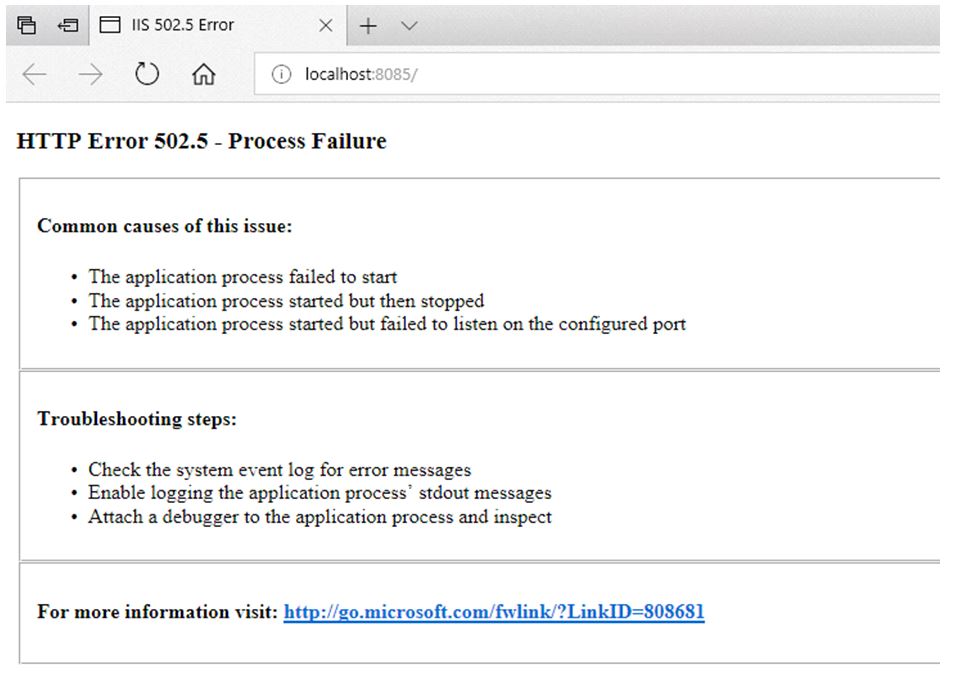Expand the tab previews chevron
953x674 pixels.
409,26
